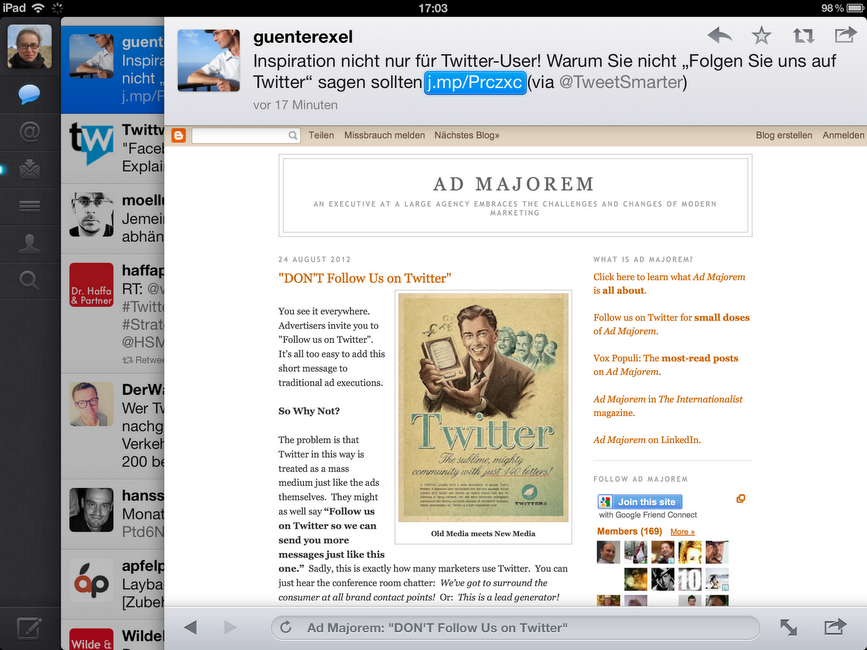Retweet using the retweet icon
This screenshot has height=650, width=867.
click(x=803, y=36)
